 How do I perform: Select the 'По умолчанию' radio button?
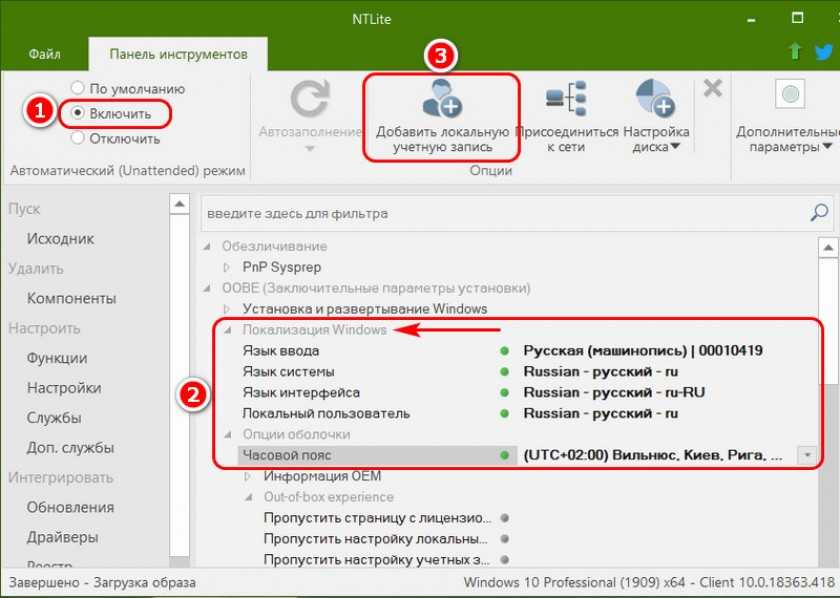point(77,88)
